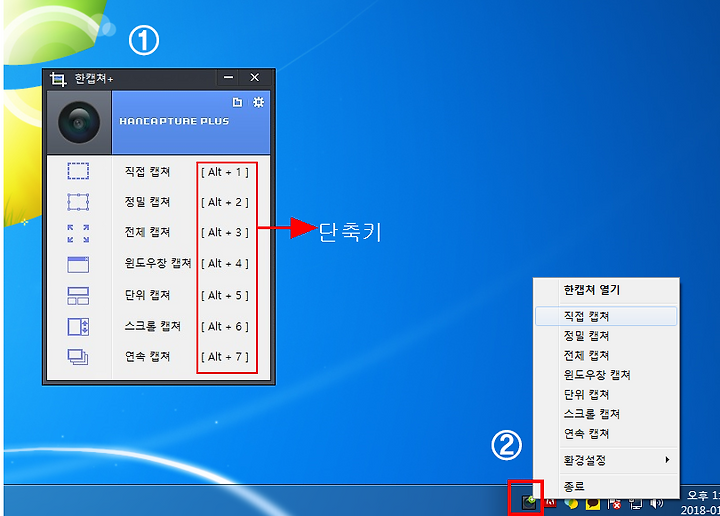The width and height of the screenshot is (720, 516).
Task: Select 한캡쳐 열기 in the context menu
Action: pyautogui.click(x=606, y=290)
